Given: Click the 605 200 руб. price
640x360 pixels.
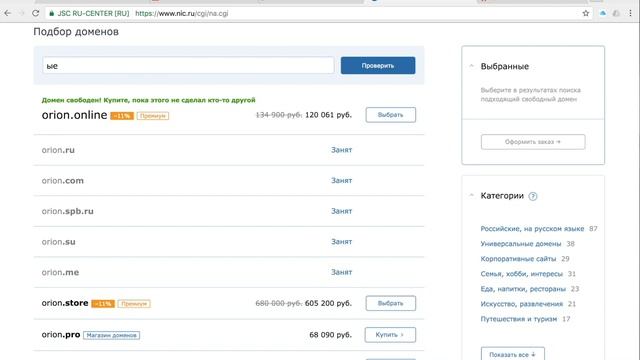Looking at the screenshot, I should [x=328, y=303].
